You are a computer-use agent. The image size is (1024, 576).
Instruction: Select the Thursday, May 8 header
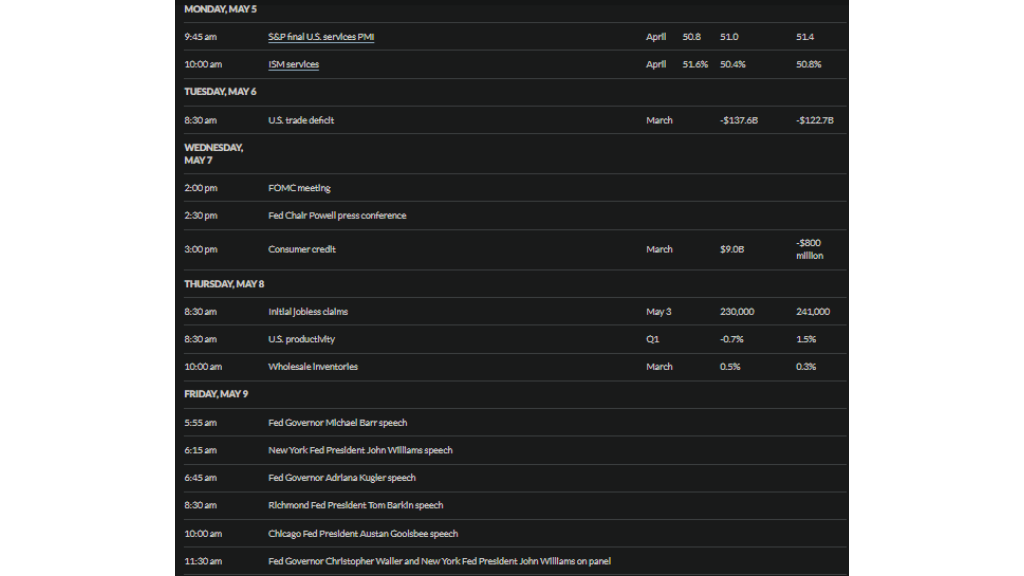[x=224, y=284]
